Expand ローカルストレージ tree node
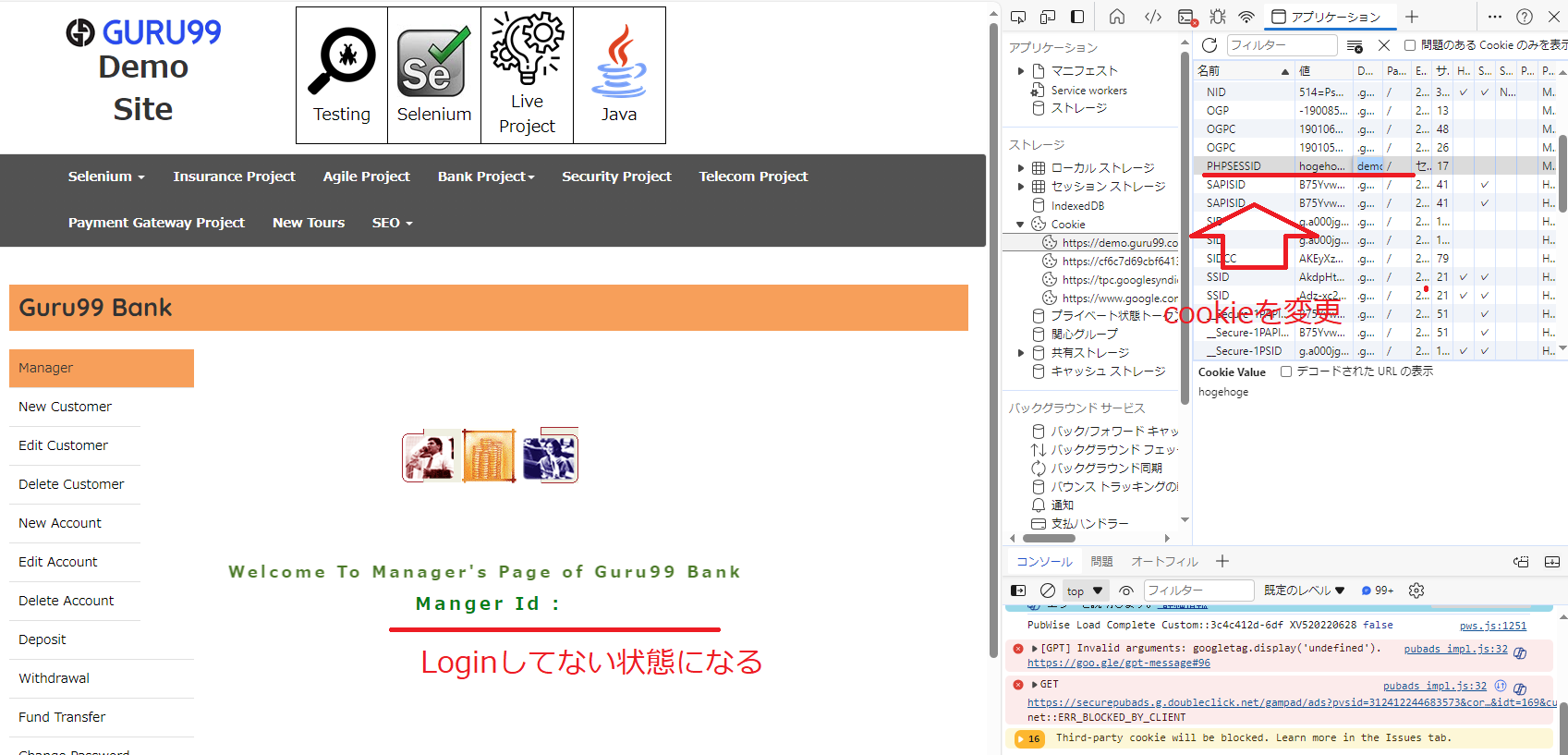Viewport: 1568px width, 755px height. click(x=1021, y=168)
